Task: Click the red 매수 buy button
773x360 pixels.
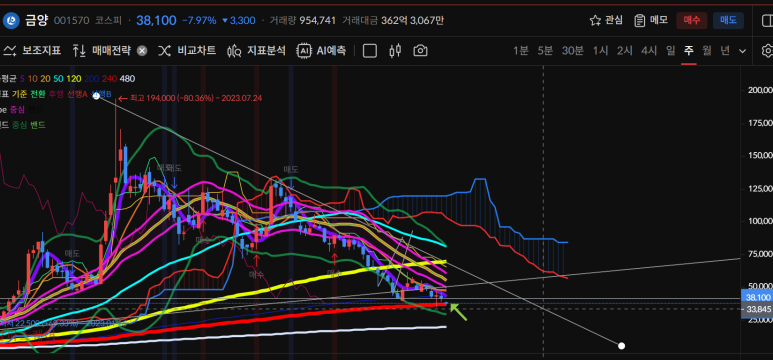Action: click(x=691, y=20)
